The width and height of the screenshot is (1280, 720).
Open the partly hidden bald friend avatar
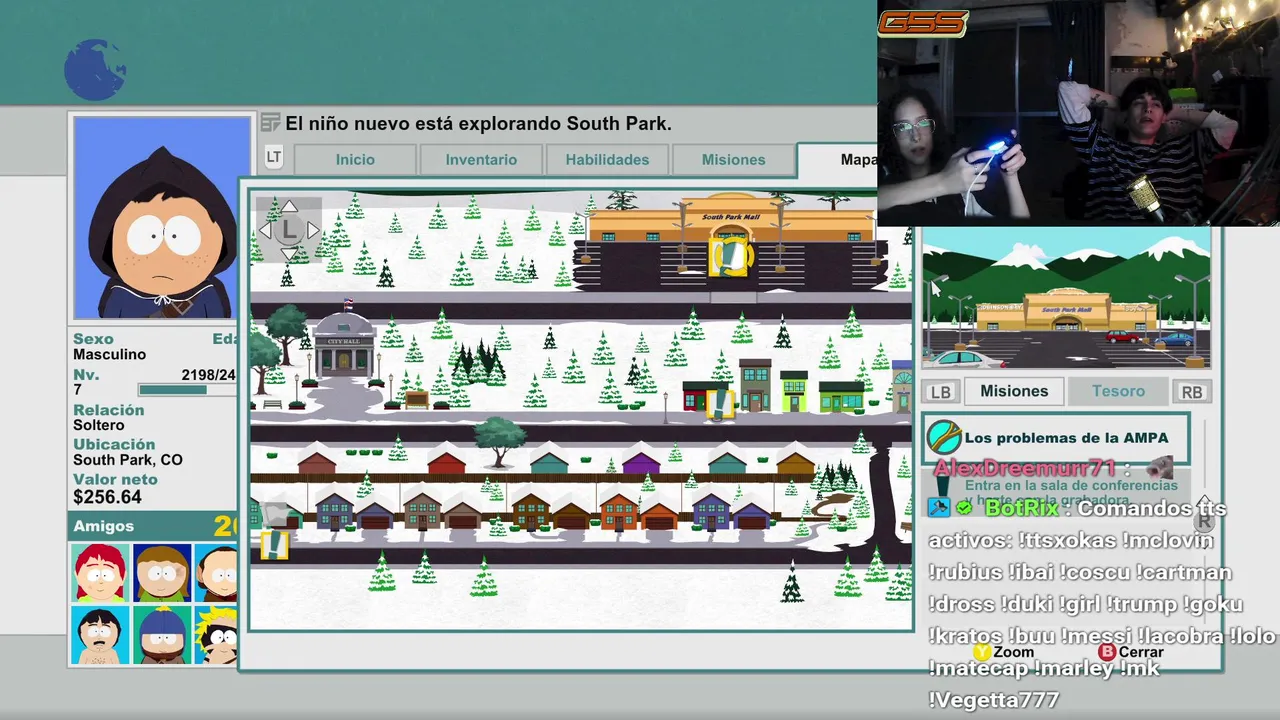(x=216, y=572)
